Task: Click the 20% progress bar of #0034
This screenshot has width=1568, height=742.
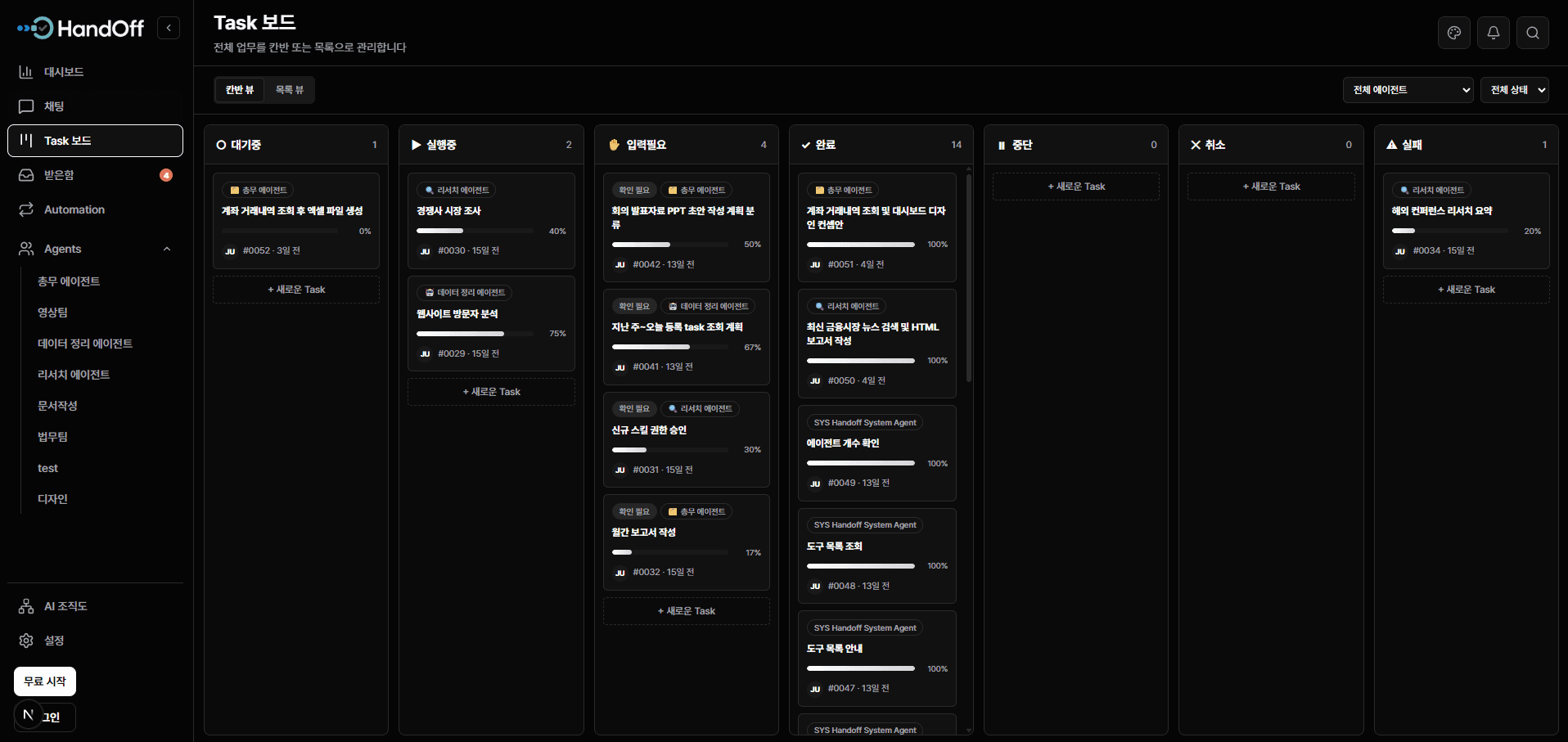Action: coord(1451,232)
